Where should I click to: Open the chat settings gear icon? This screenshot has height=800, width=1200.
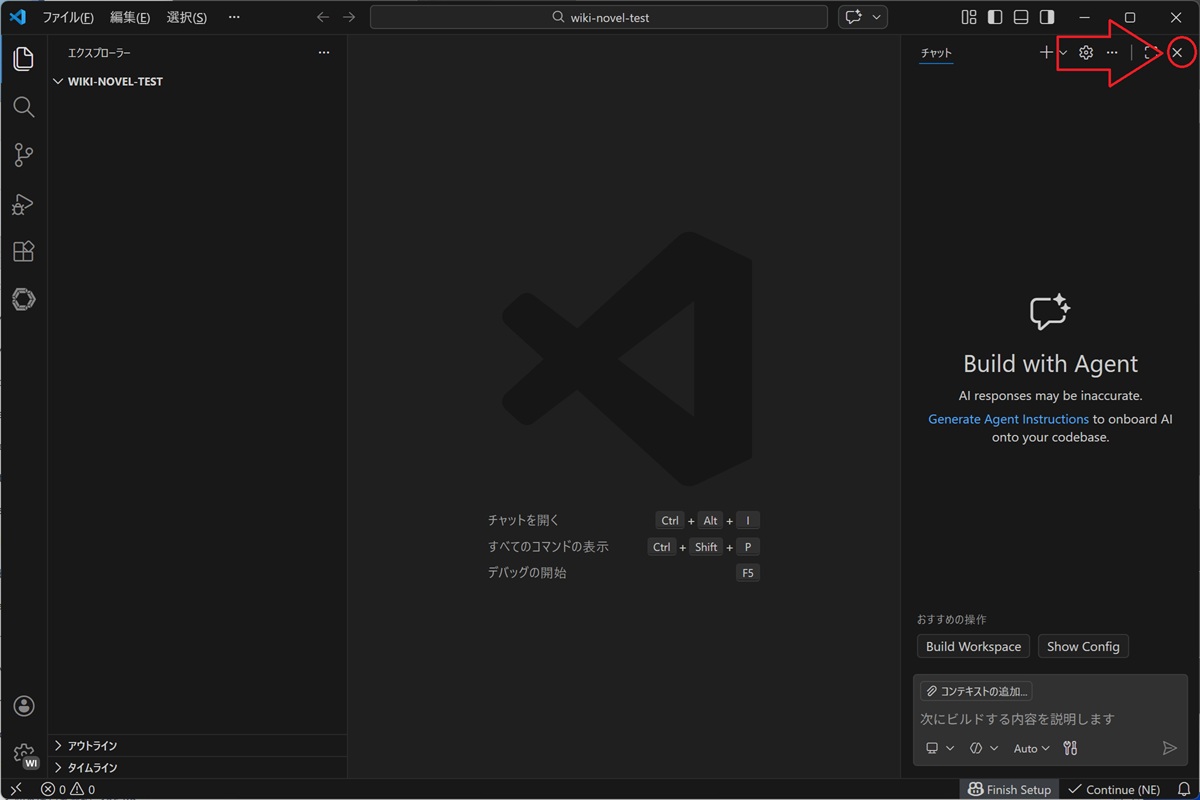pyautogui.click(x=1086, y=52)
